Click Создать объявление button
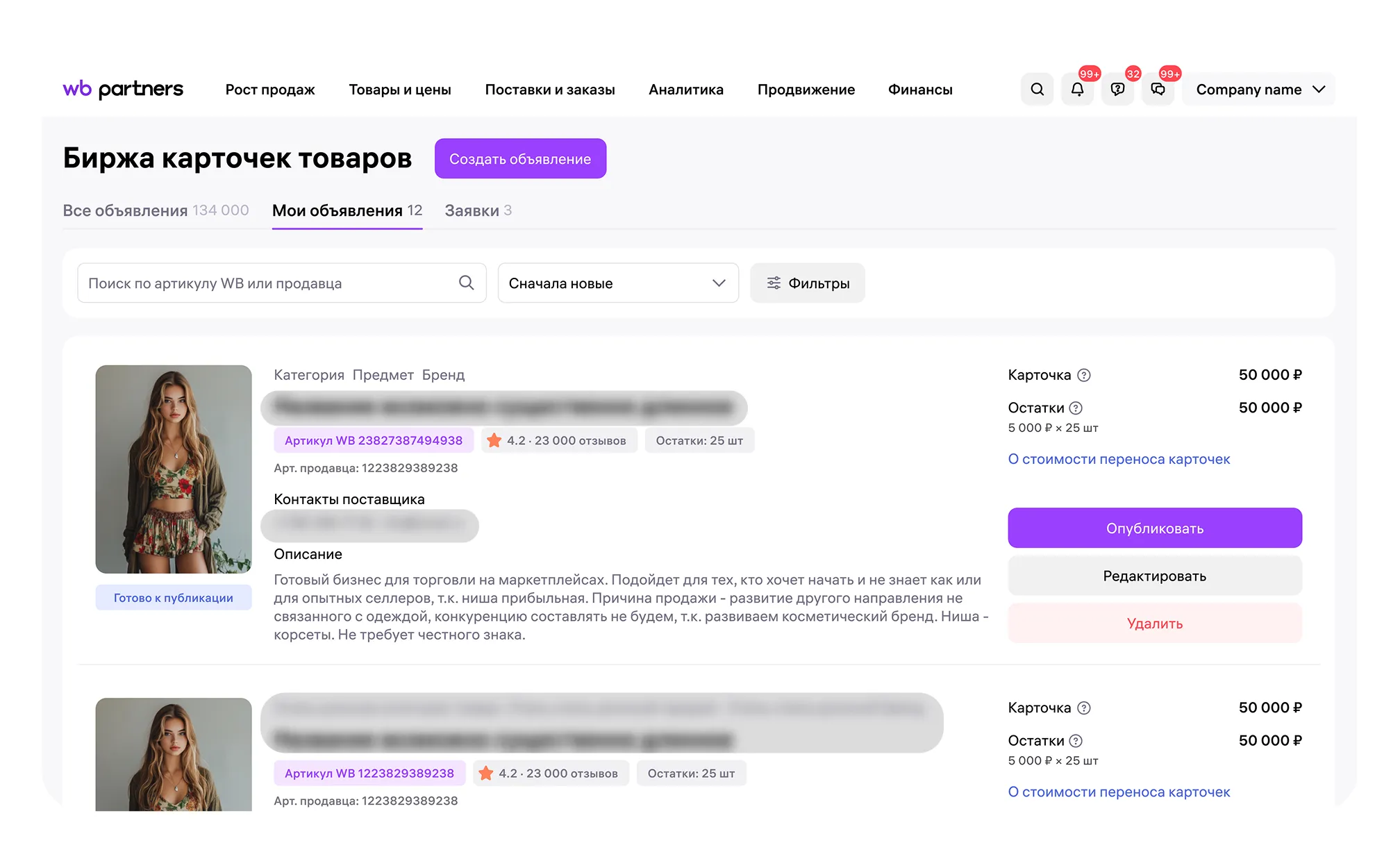1400x852 pixels. tap(520, 158)
